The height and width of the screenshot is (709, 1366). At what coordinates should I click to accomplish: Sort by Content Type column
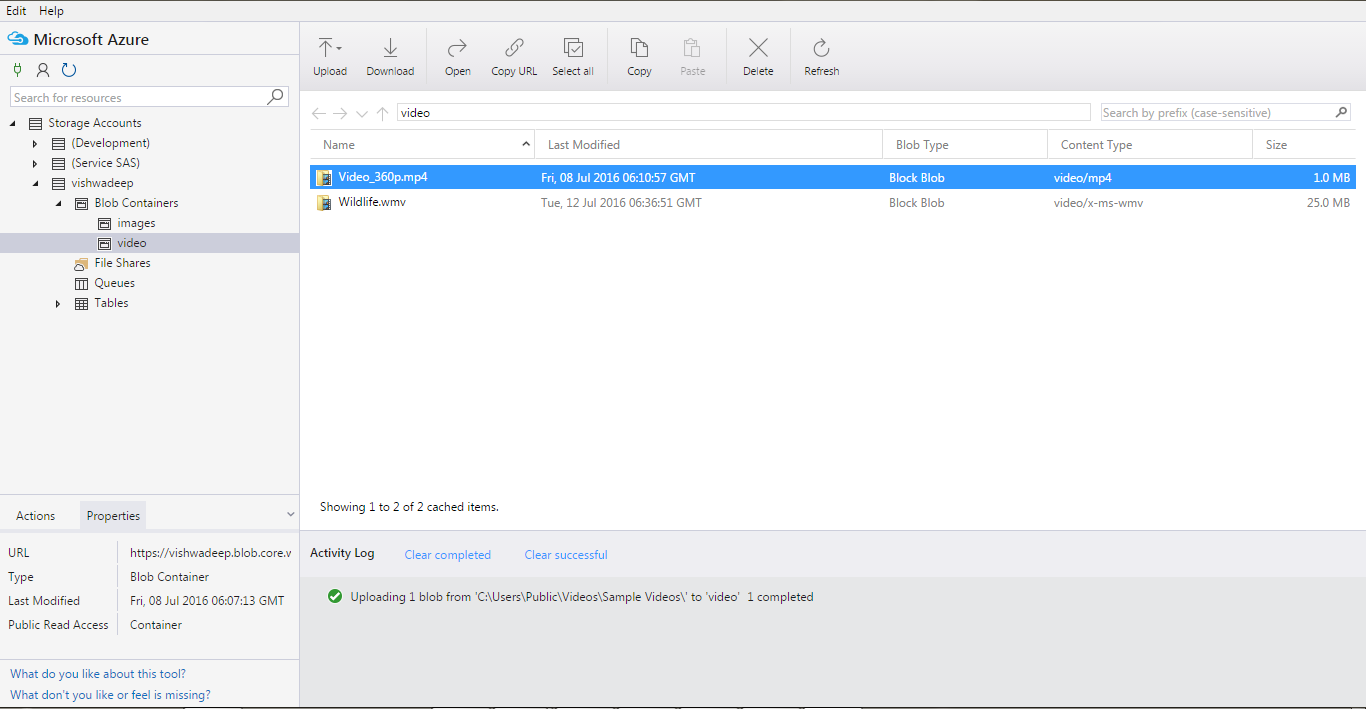point(1150,145)
